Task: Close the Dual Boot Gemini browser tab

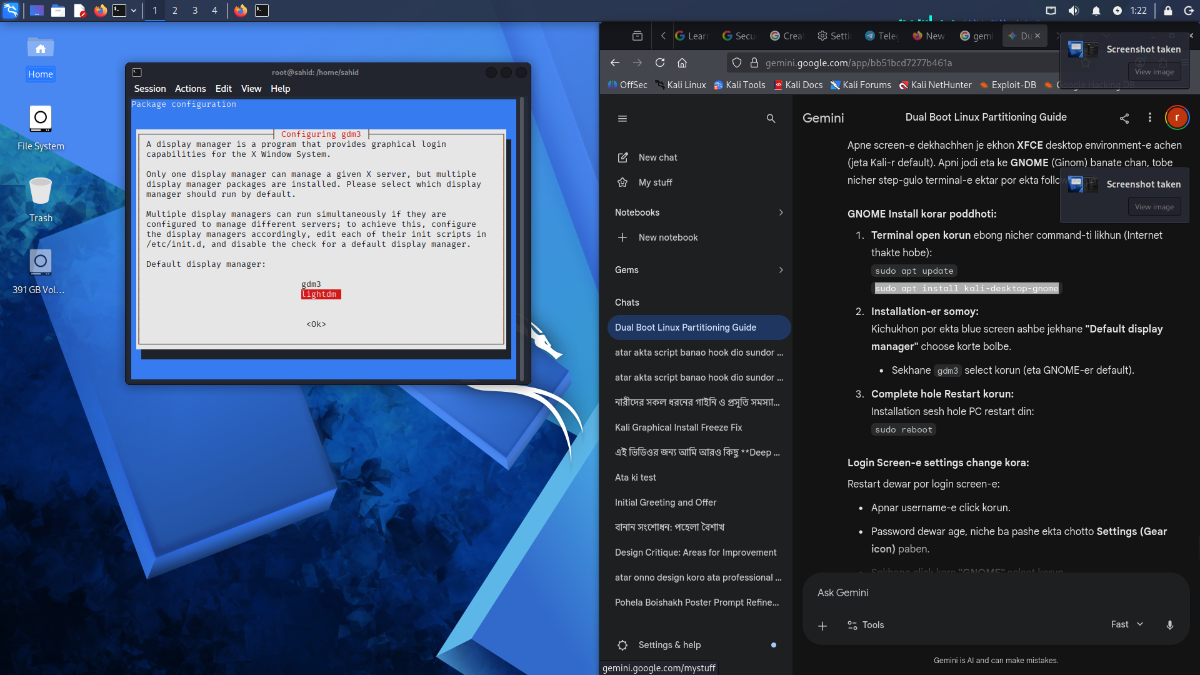Action: 1037,35
